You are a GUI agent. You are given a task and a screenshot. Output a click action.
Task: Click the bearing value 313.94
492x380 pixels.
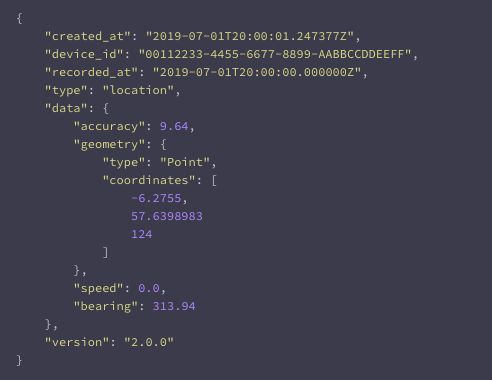(174, 306)
